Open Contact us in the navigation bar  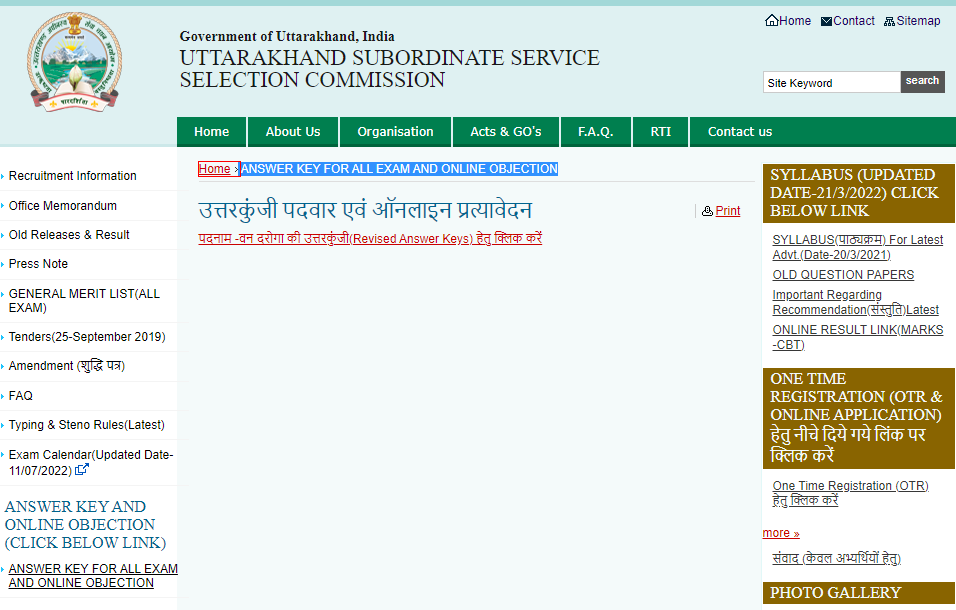(x=740, y=132)
